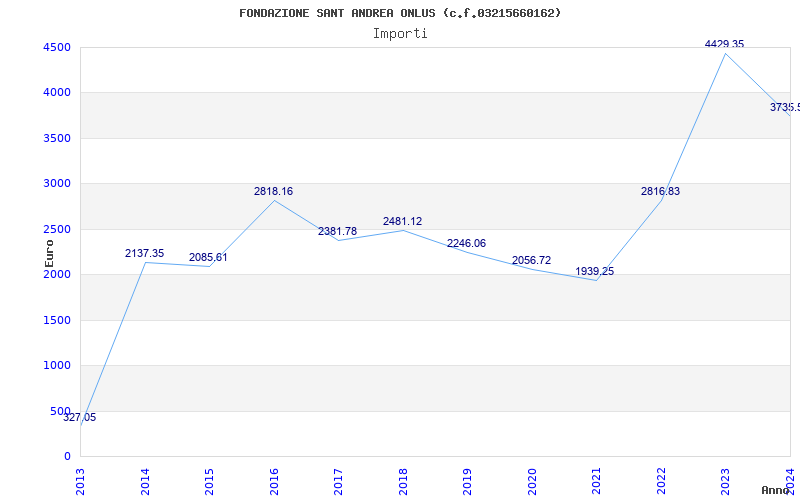Click x-axis year label 2015
Image resolution: width=800 pixels, height=500 pixels.
(x=209, y=482)
